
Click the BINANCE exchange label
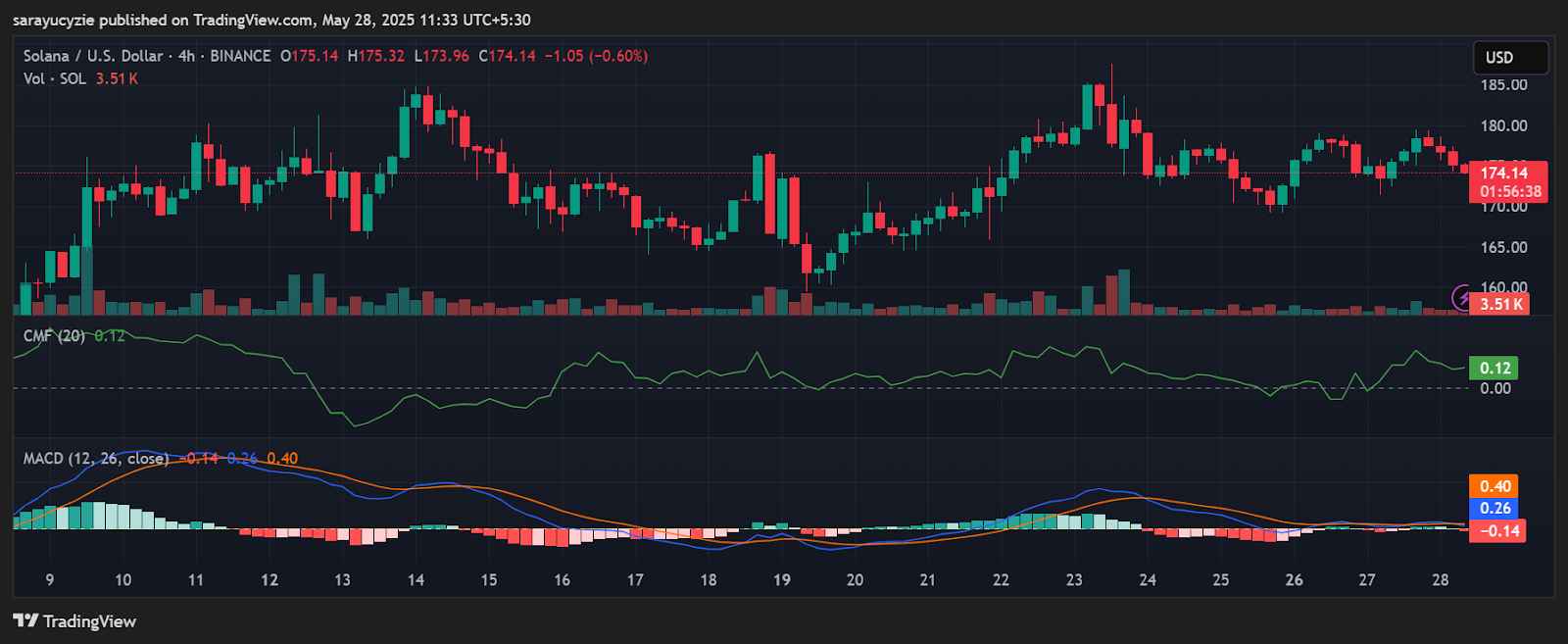(x=240, y=56)
